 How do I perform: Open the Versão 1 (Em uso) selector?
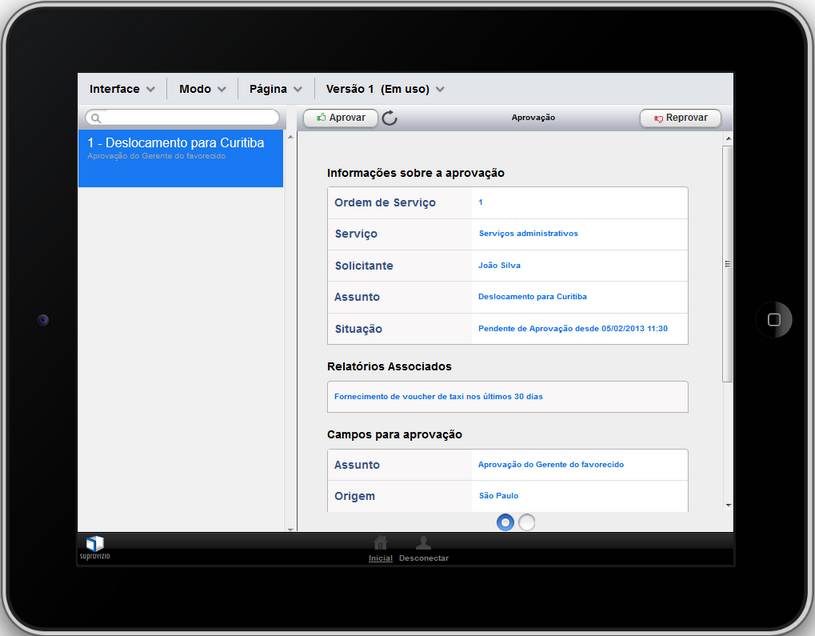click(385, 89)
